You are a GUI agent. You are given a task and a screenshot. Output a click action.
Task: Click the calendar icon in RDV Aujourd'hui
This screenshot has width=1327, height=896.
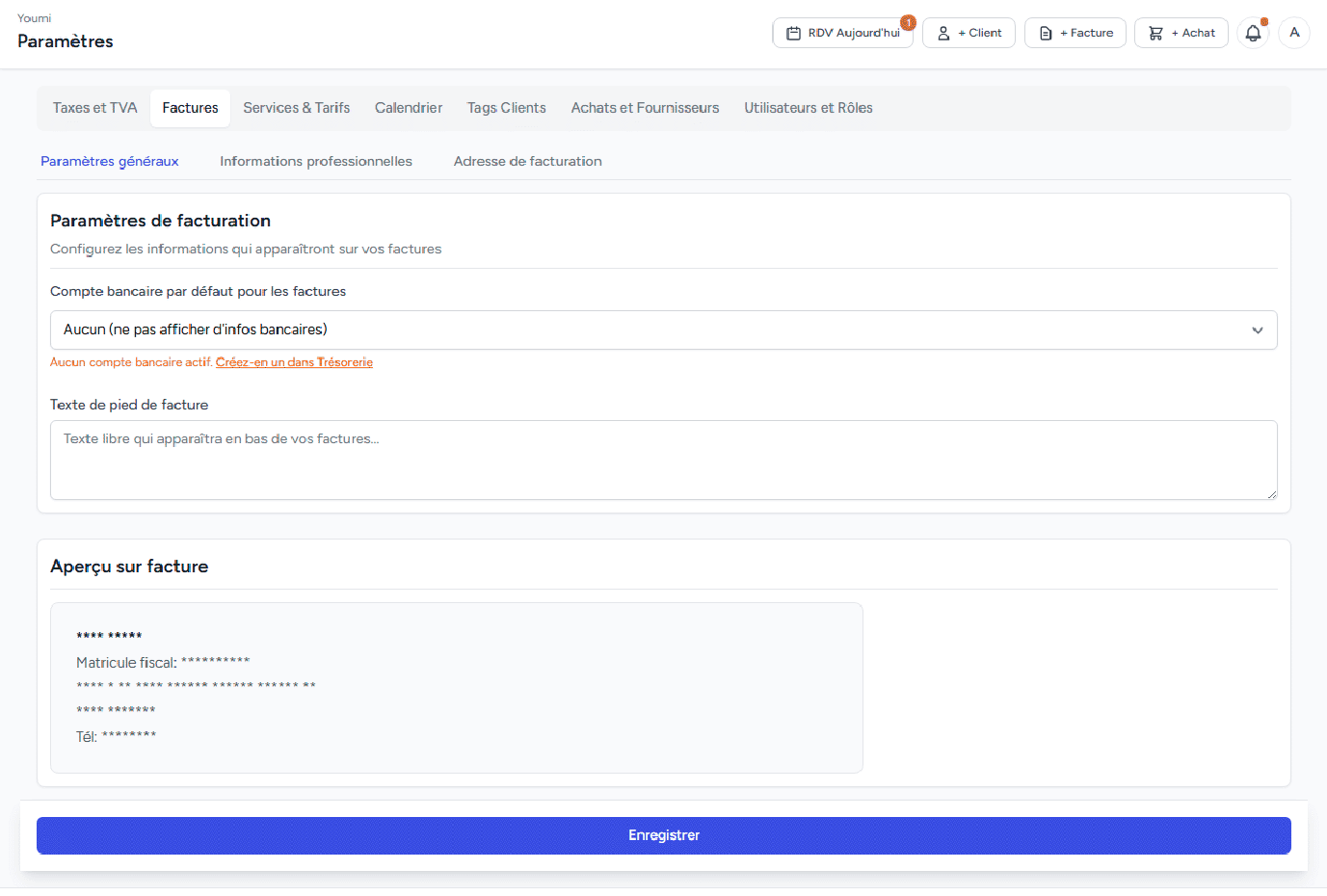(x=793, y=33)
